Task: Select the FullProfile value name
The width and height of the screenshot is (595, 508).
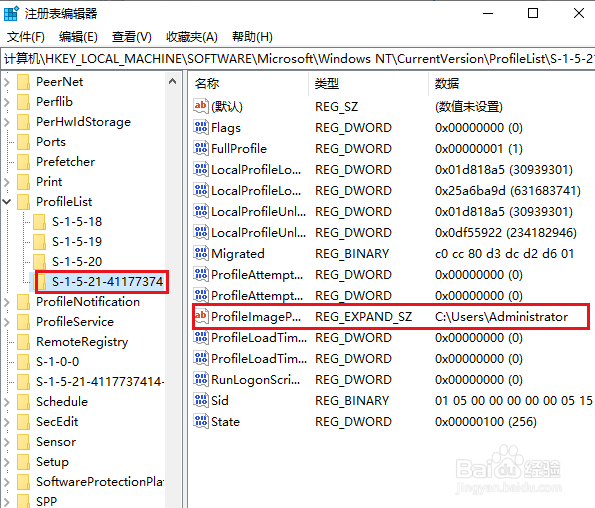Action: pos(239,149)
